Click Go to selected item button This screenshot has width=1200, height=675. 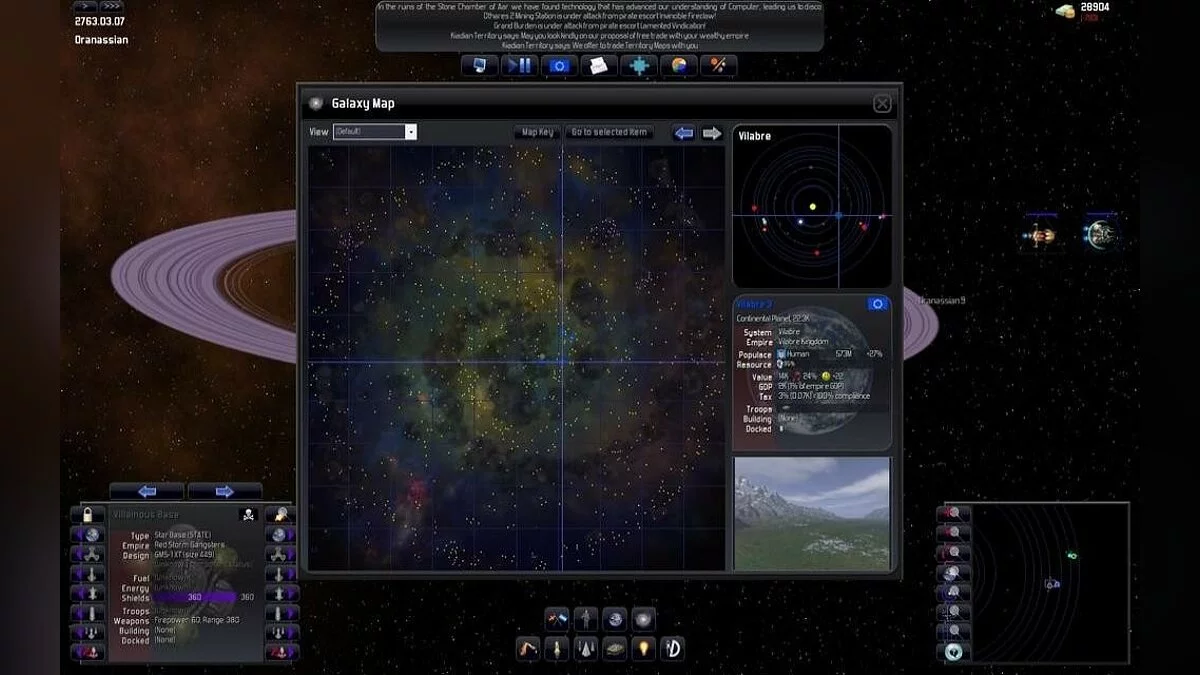[609, 132]
